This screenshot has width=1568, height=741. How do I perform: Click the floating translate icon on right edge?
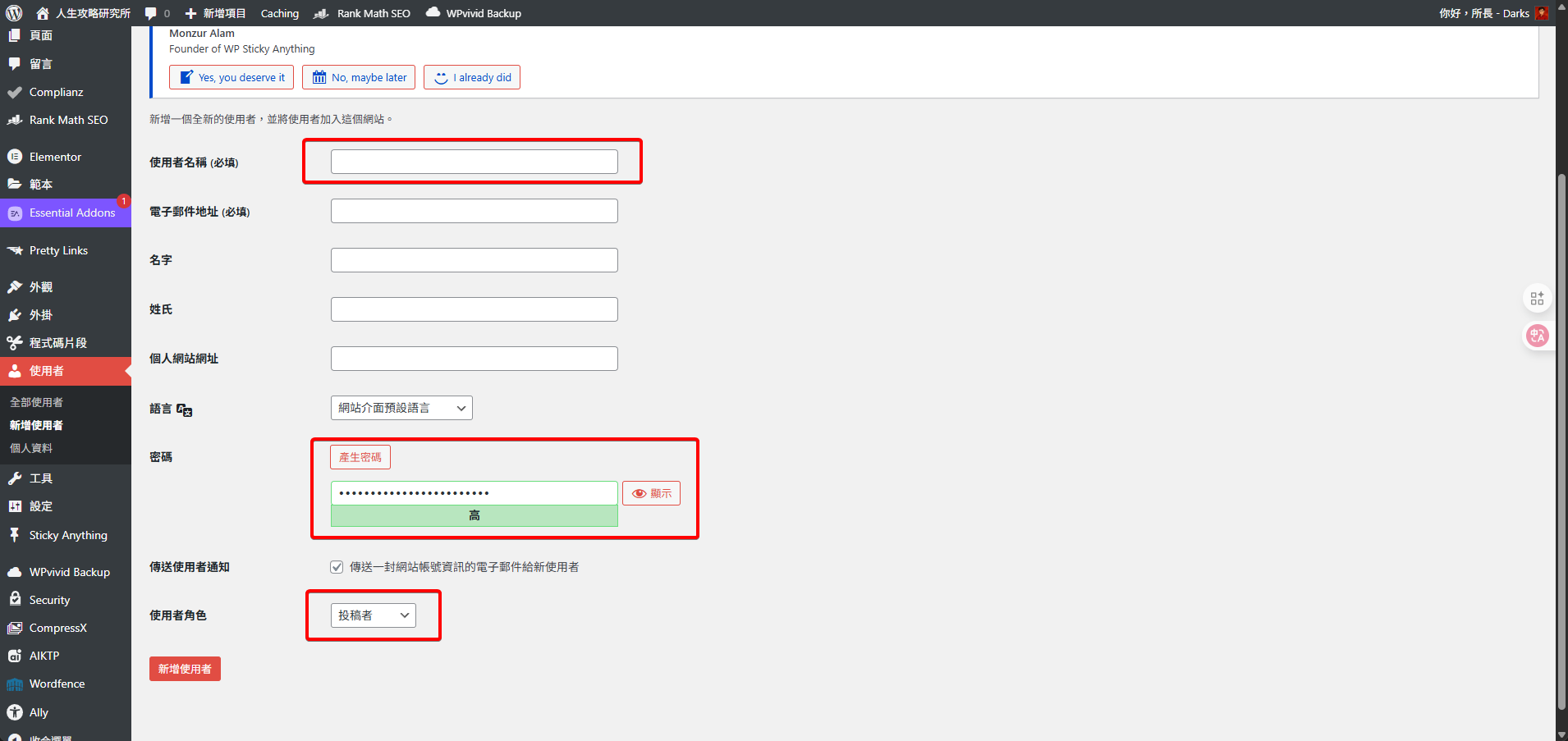[1537, 335]
